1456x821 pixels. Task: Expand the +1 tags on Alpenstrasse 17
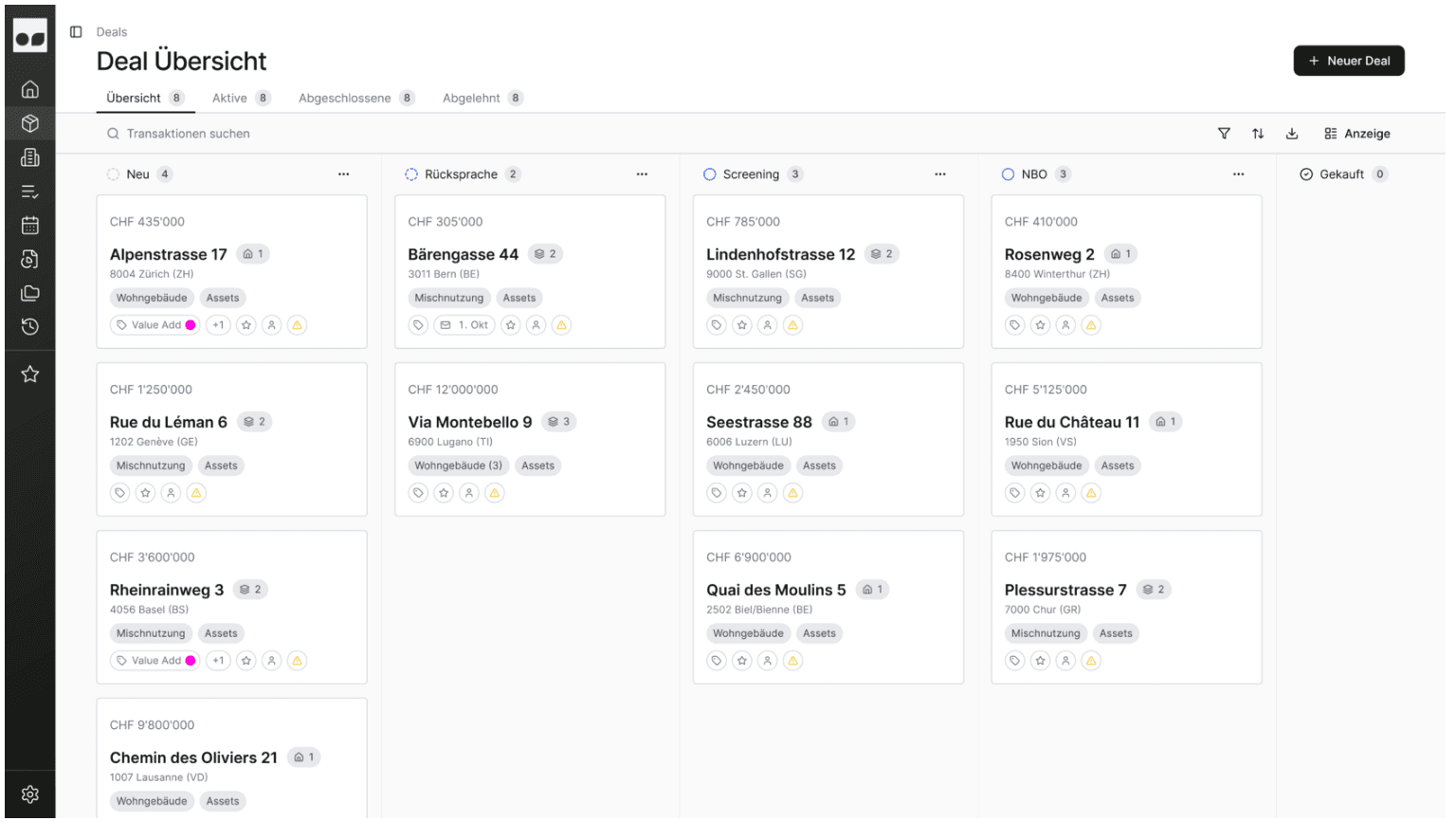click(219, 325)
